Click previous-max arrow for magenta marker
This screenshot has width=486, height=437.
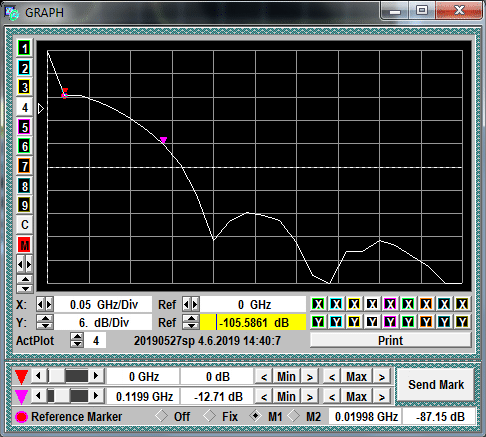(x=332, y=396)
